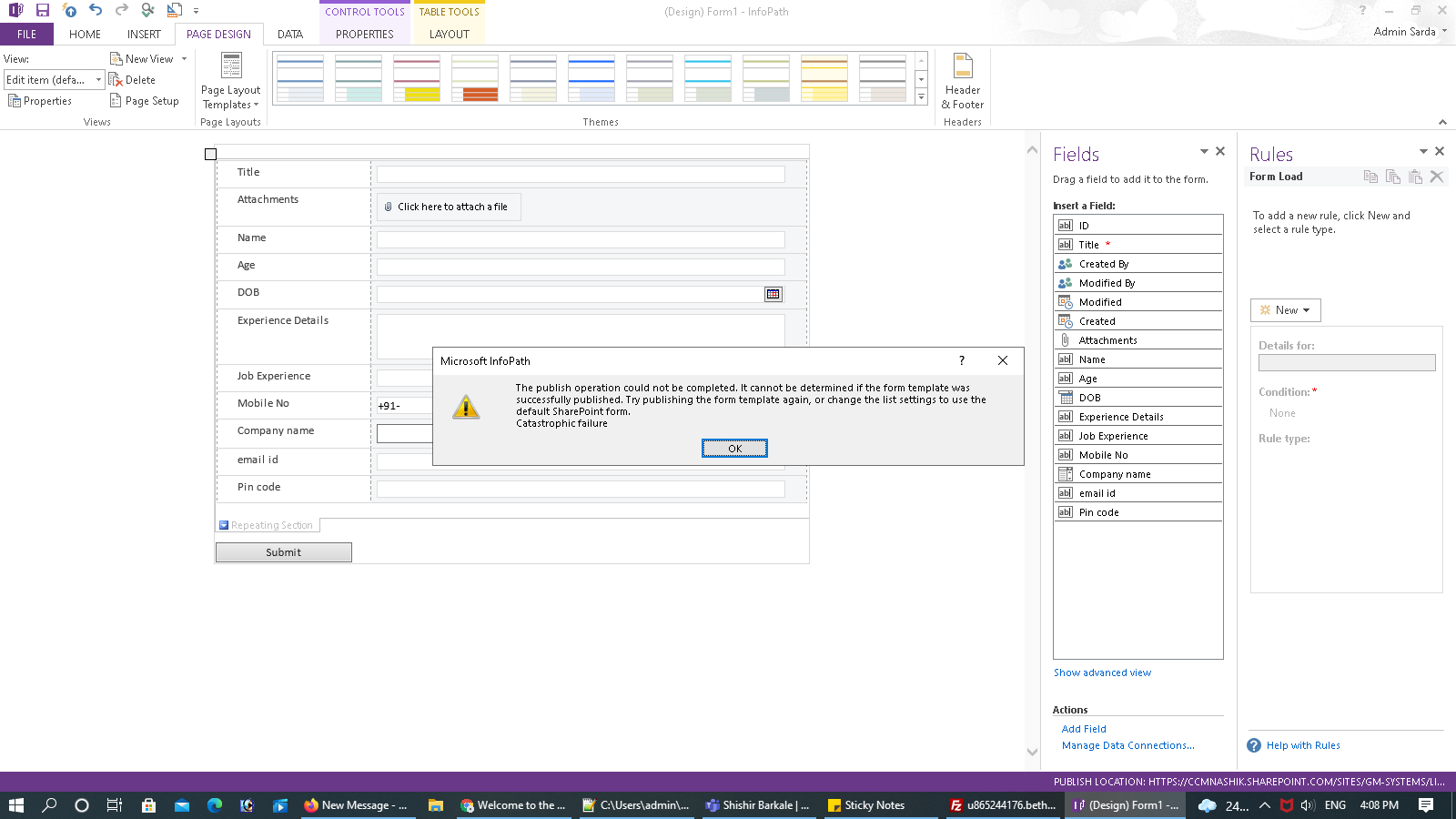Open Customize Quick Access Toolbar arrow
Viewport: 1456px width, 819px height.
click(196, 11)
